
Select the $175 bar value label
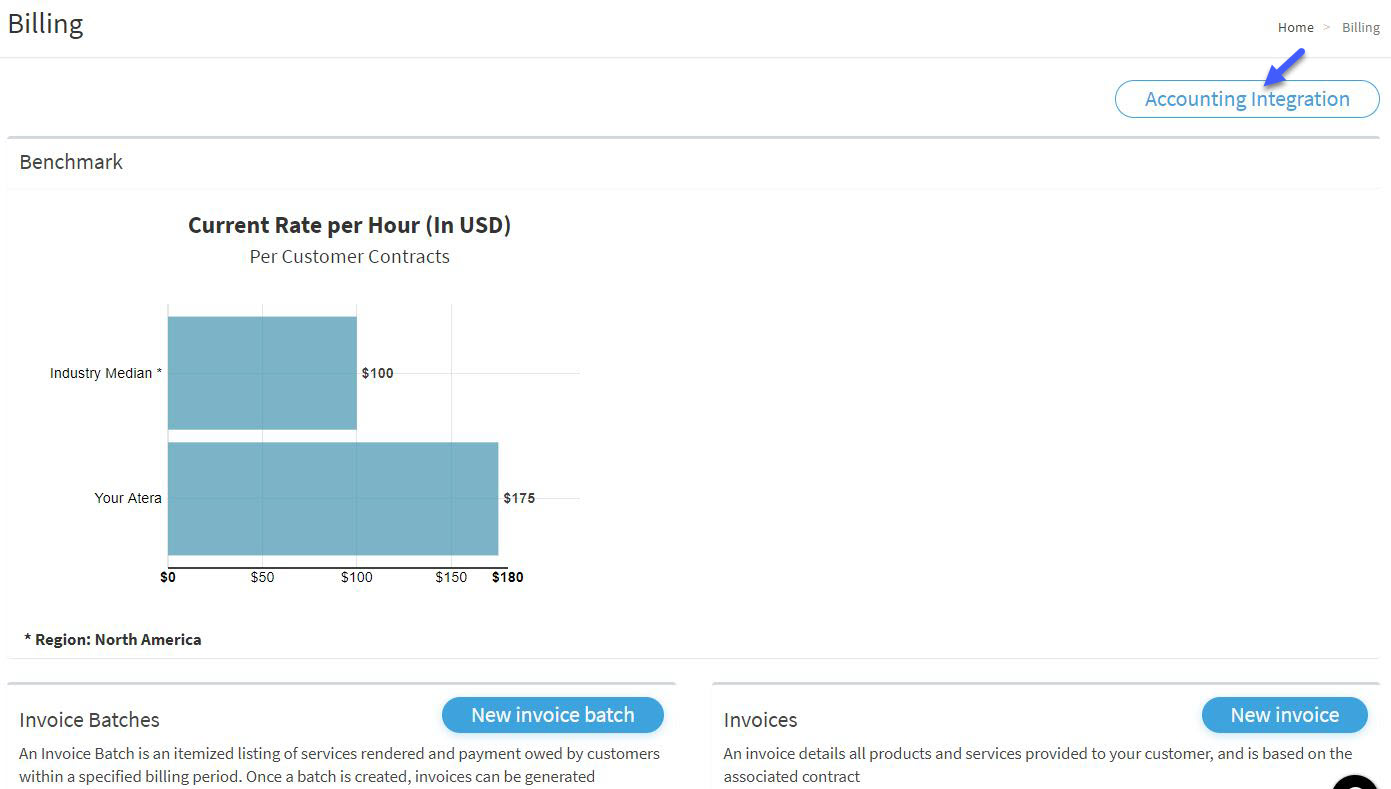[519, 498]
